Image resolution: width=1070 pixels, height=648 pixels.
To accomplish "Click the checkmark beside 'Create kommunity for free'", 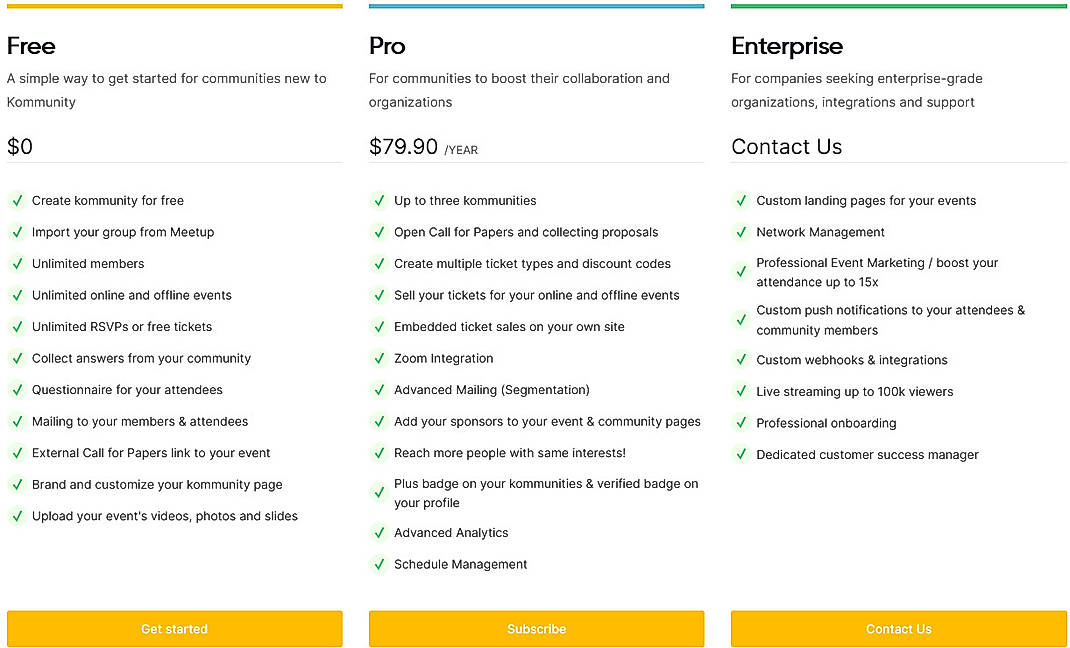I will tap(17, 201).
